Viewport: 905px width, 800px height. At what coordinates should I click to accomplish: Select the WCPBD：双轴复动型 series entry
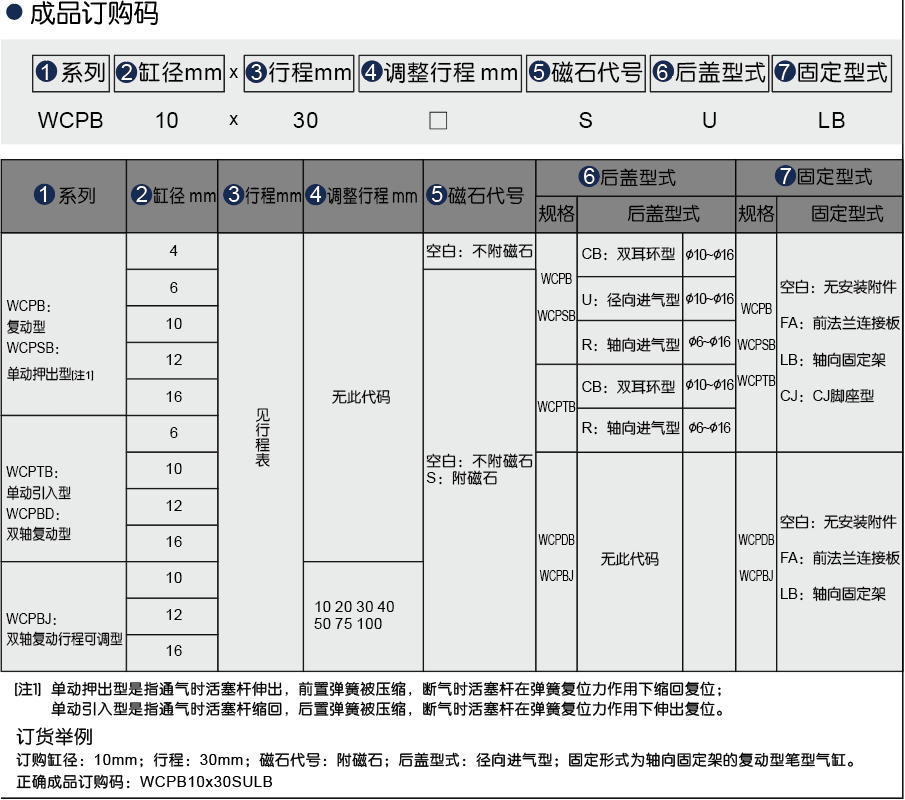[x=38, y=524]
